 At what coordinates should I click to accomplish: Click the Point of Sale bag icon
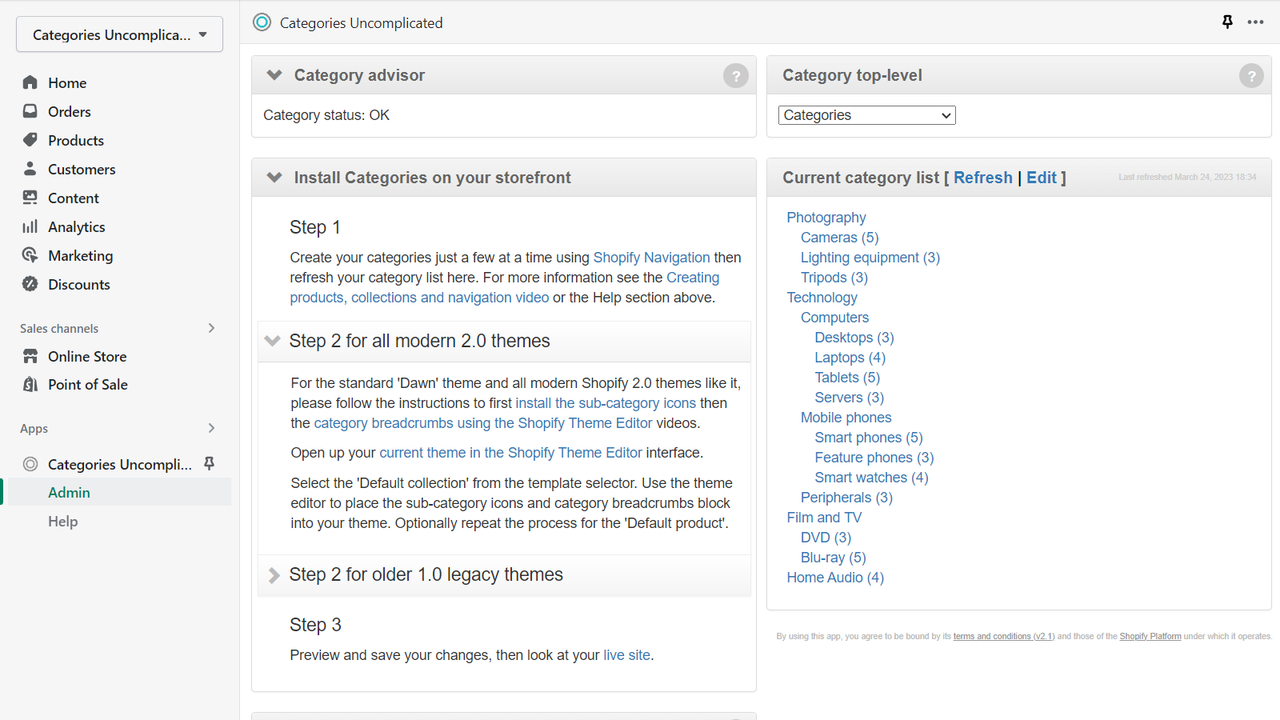click(x=30, y=384)
